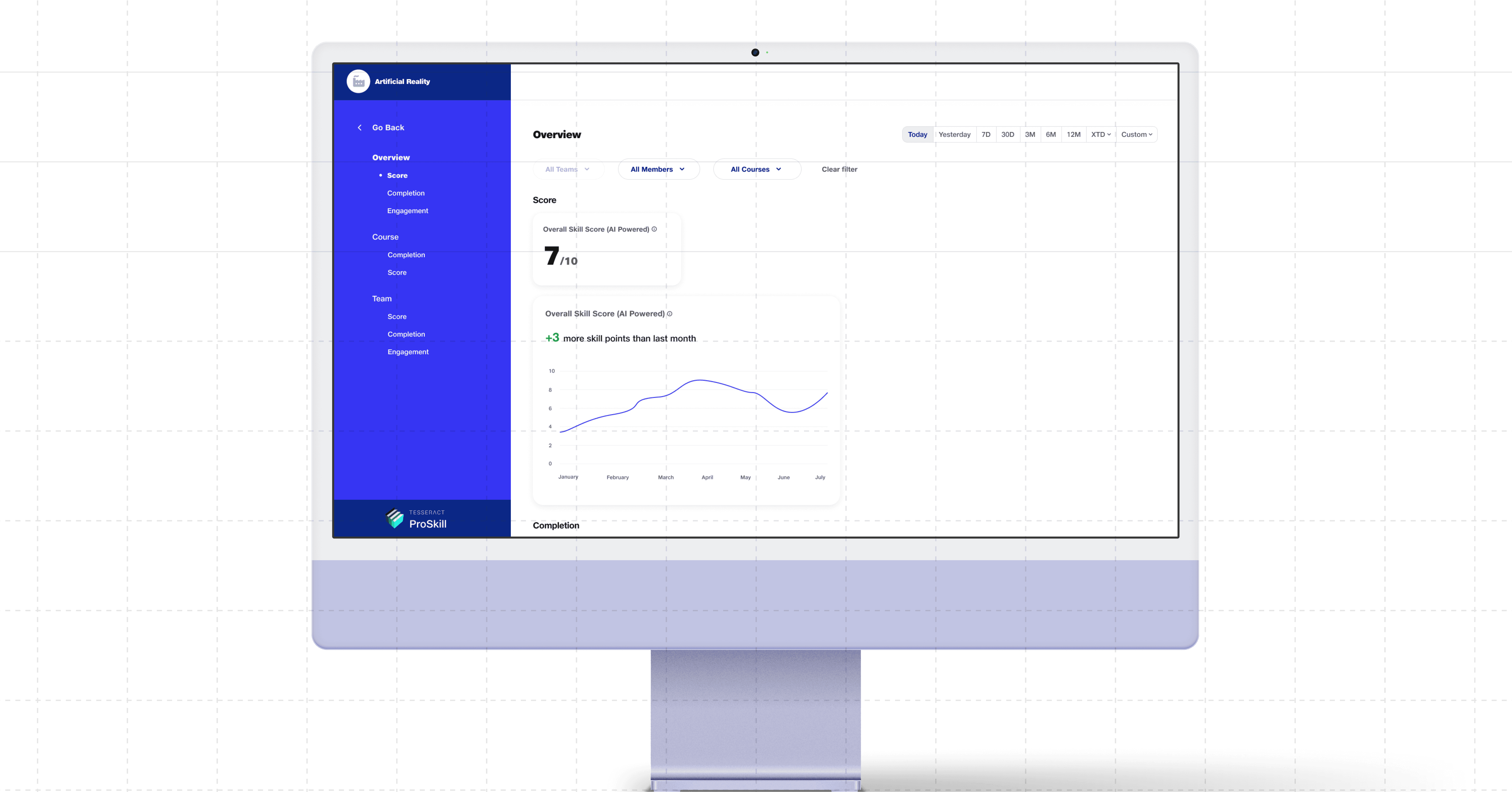Screen dimensions: 1512x792
Task: Open Completion under the Overview section
Action: pyautogui.click(x=406, y=193)
